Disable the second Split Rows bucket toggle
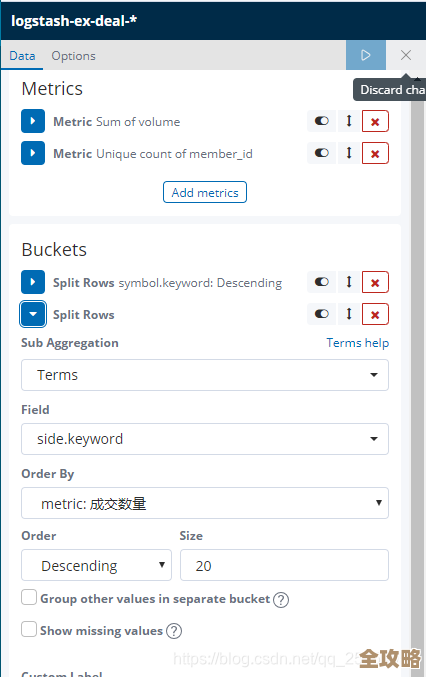Image resolution: width=426 pixels, height=677 pixels. [322, 314]
